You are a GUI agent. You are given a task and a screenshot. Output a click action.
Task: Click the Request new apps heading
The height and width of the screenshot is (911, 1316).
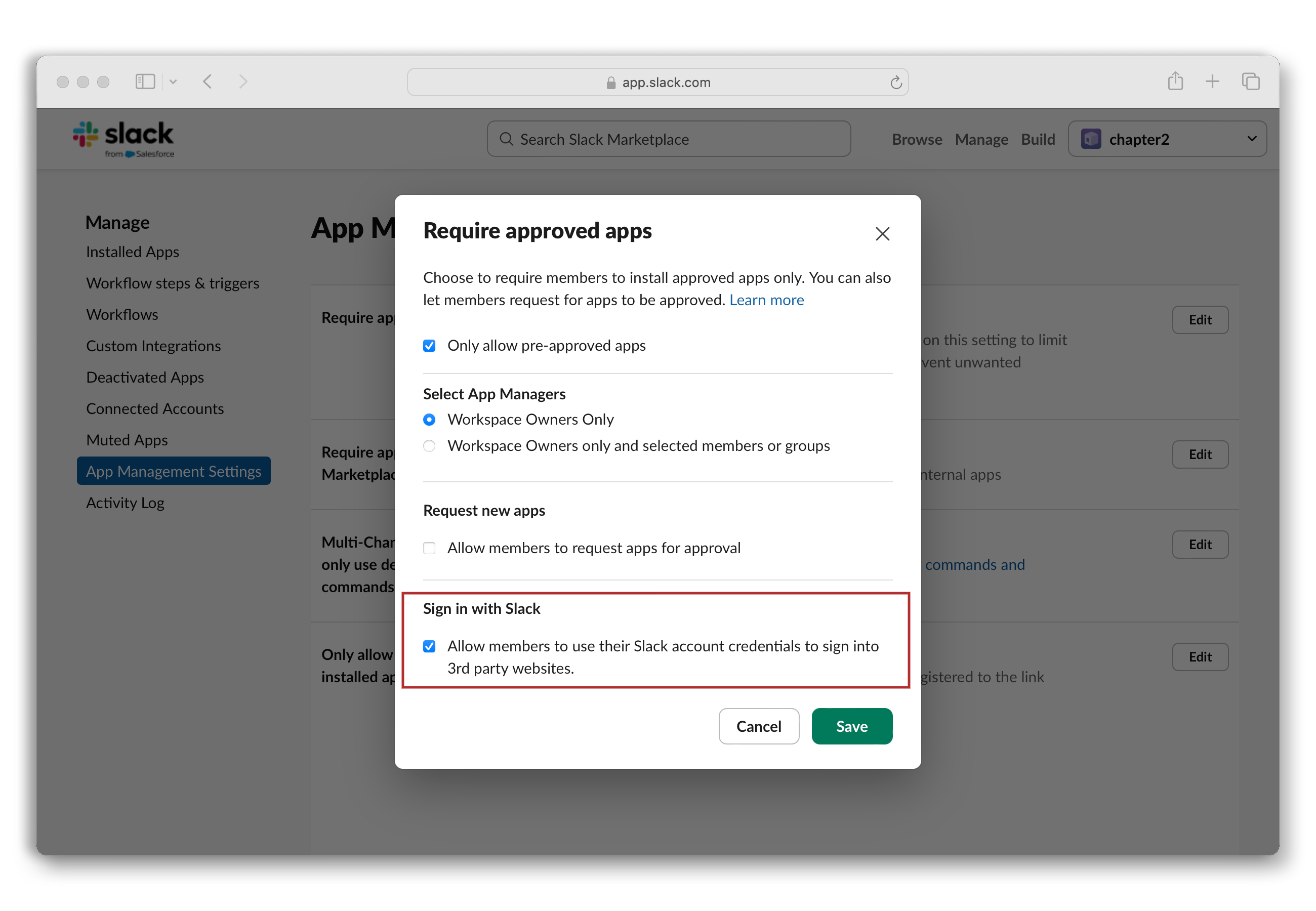click(x=484, y=510)
